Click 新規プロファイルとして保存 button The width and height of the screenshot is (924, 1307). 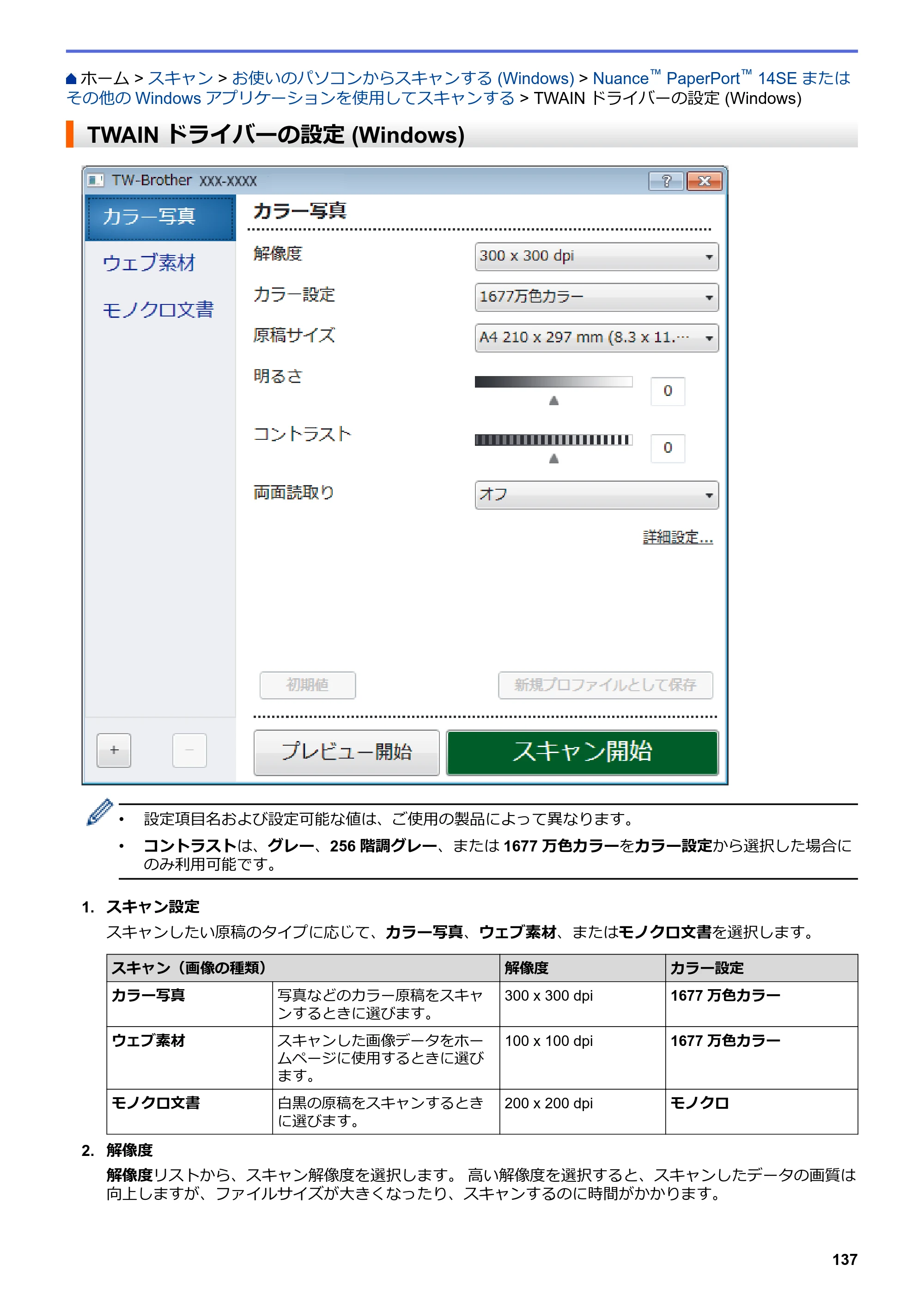pyautogui.click(x=605, y=685)
